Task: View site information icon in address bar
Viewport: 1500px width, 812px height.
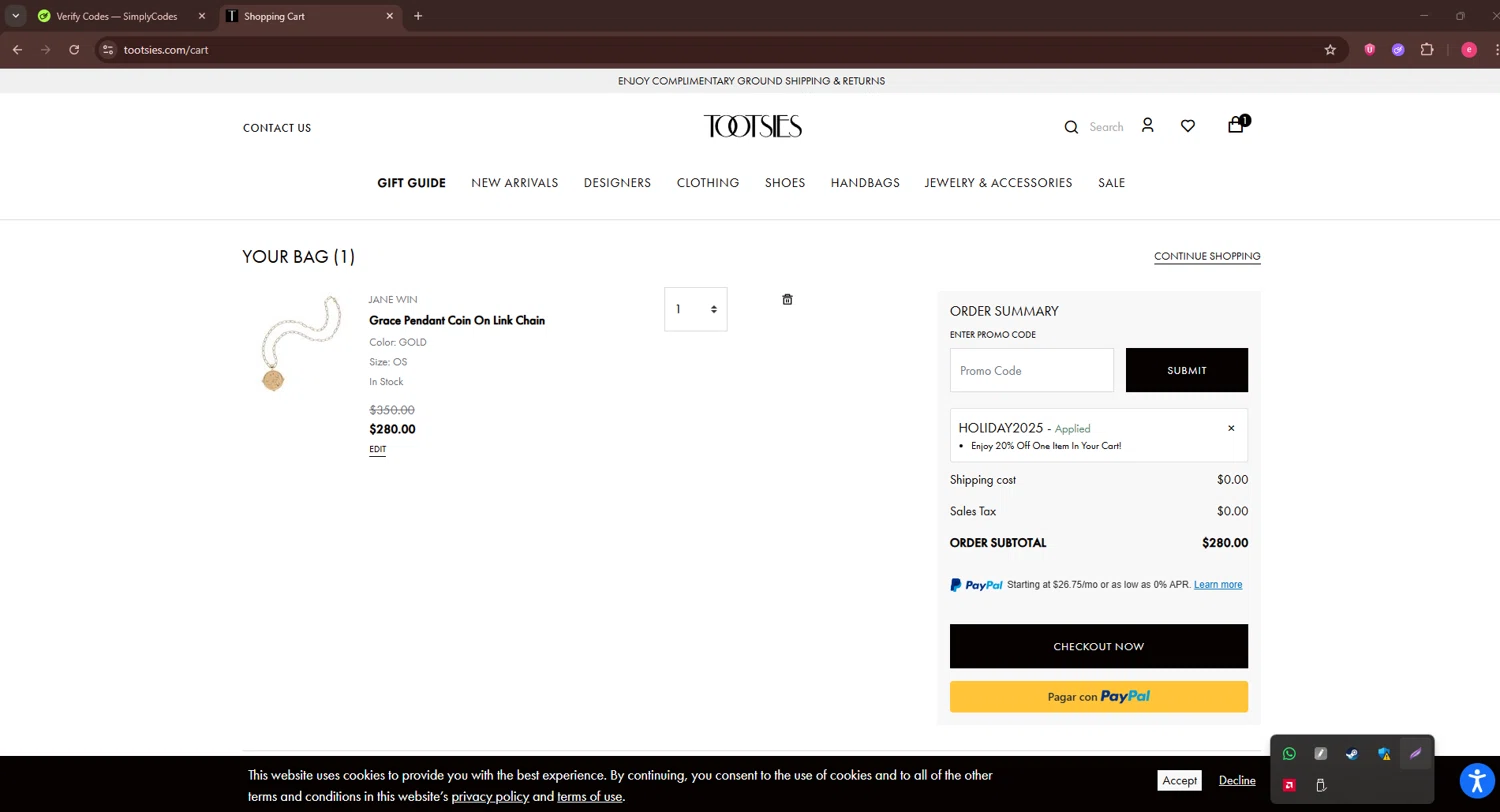Action: click(109, 49)
